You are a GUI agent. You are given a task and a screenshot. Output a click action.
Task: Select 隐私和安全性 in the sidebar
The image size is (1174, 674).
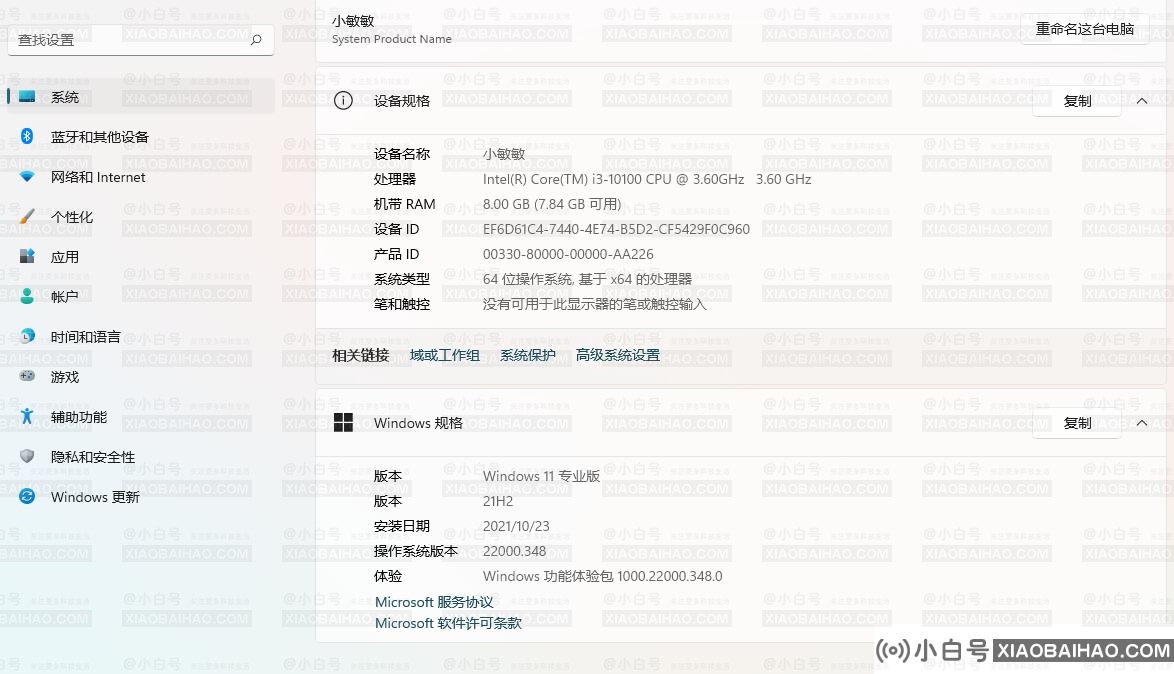[141, 457]
